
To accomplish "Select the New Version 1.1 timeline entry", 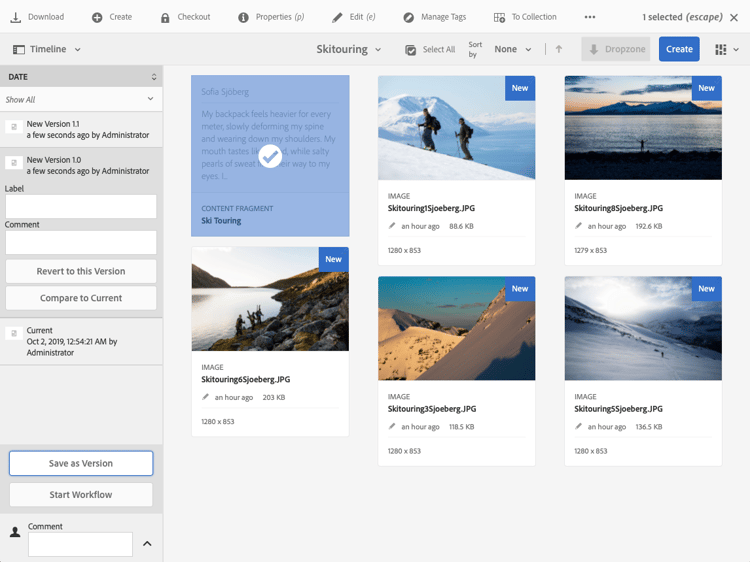I will pyautogui.click(x=81, y=130).
